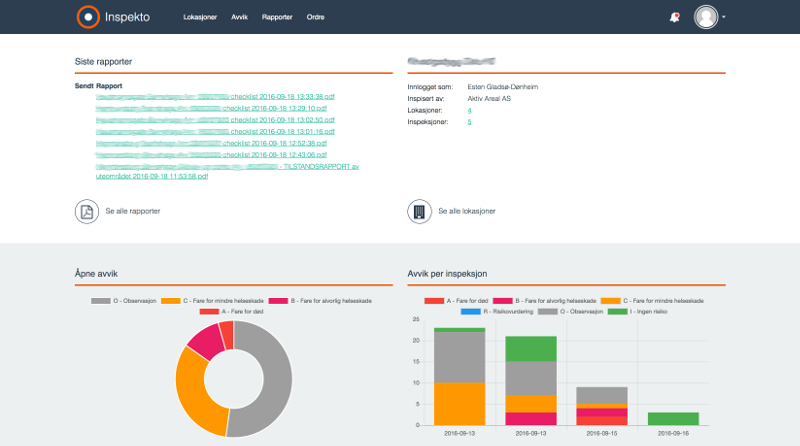
Task: Click the green segment of second 2016-09-13 bar
Action: tap(531, 349)
